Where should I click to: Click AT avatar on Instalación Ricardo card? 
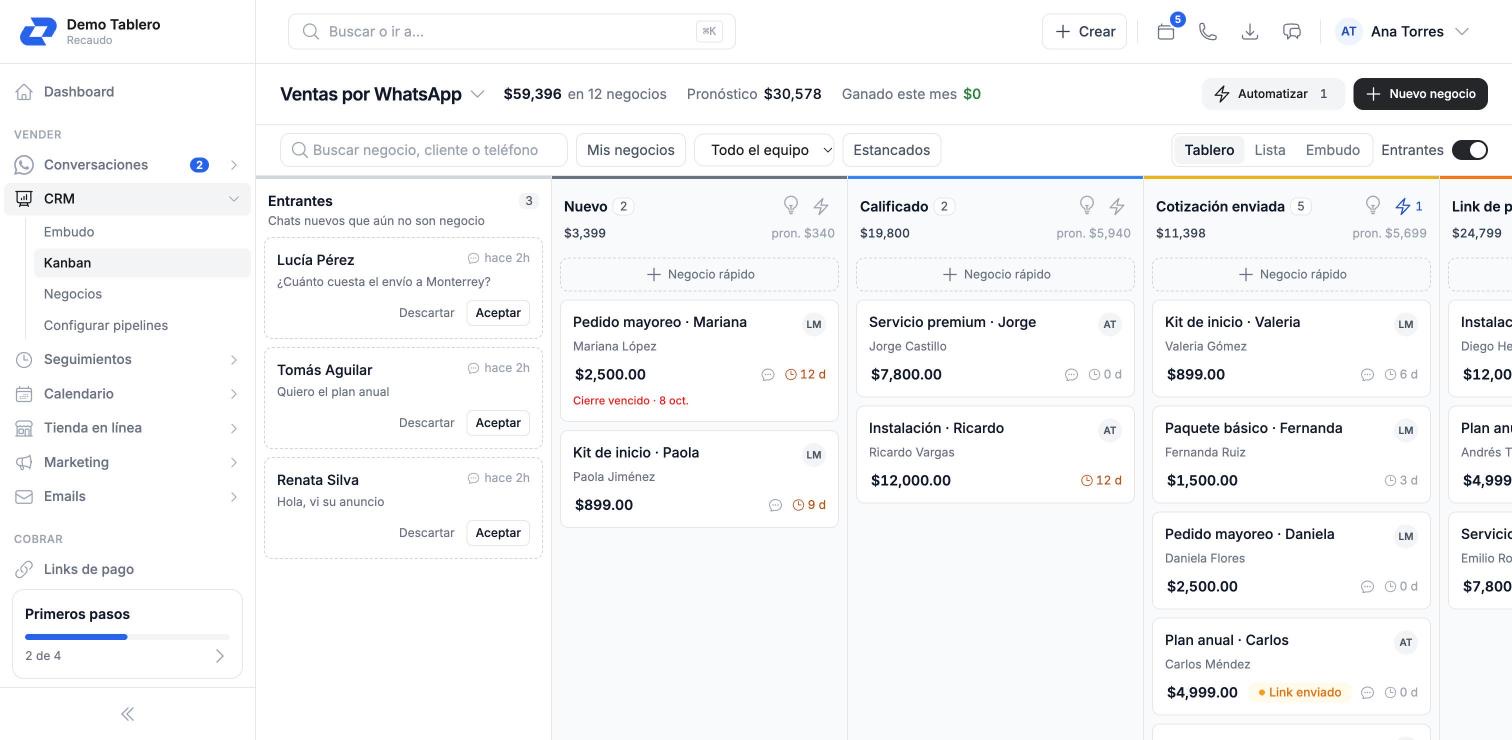(x=1110, y=430)
